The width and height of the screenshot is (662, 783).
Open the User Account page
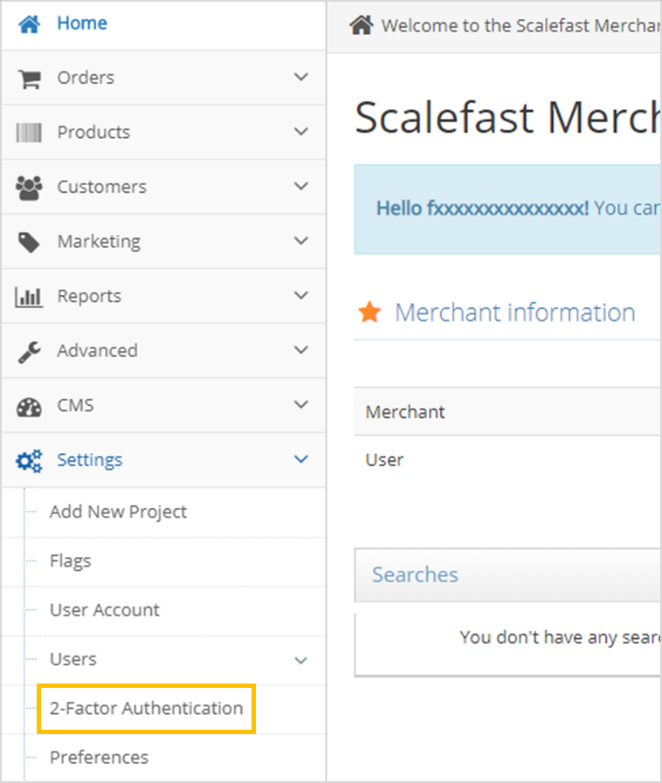(104, 610)
